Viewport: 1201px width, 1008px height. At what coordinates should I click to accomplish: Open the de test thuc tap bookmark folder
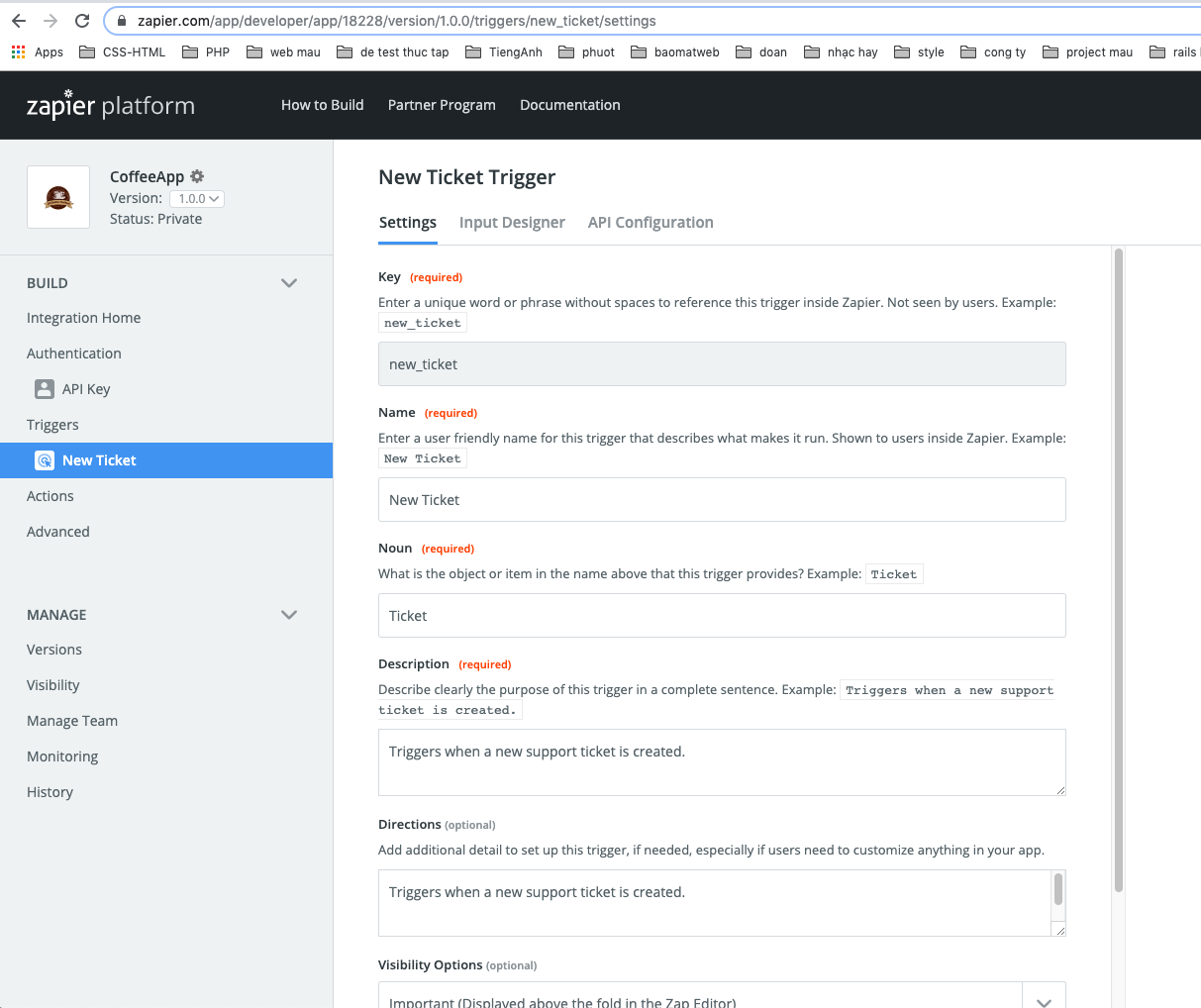(393, 52)
